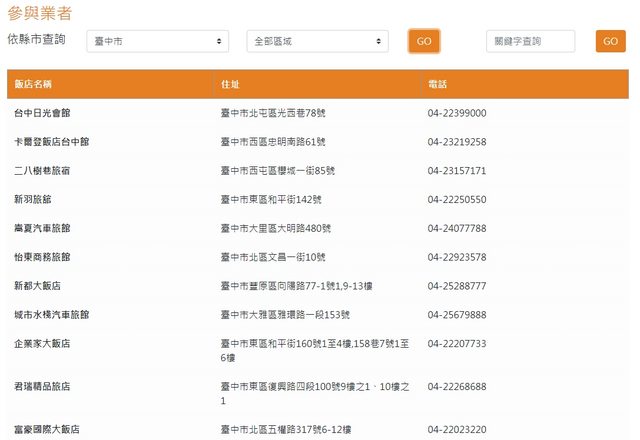This screenshot has height=440, width=640.
Task: Select hotel name 嵩夏汽車旅館
Action: point(42,228)
